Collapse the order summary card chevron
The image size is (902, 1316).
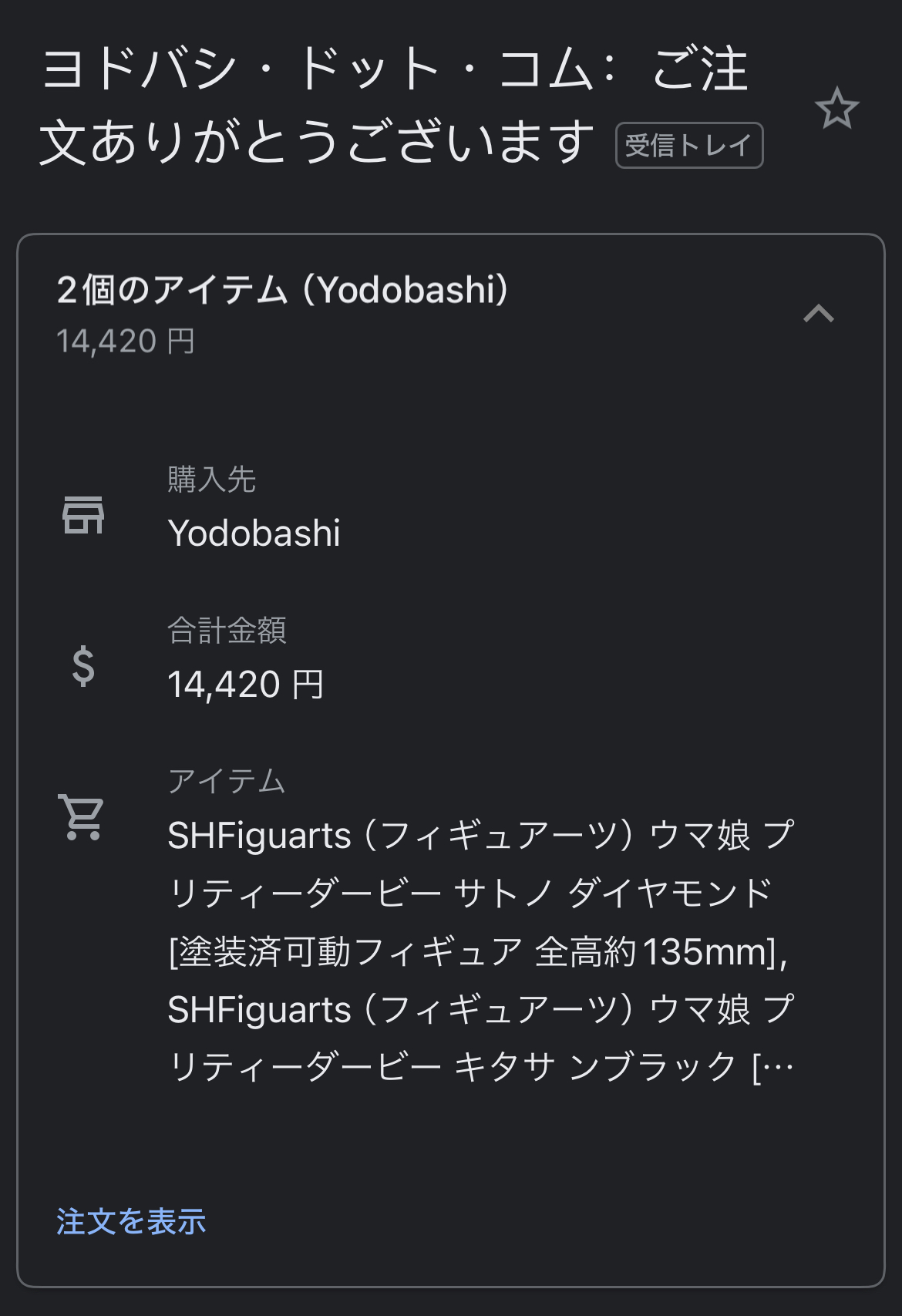pos(819,313)
